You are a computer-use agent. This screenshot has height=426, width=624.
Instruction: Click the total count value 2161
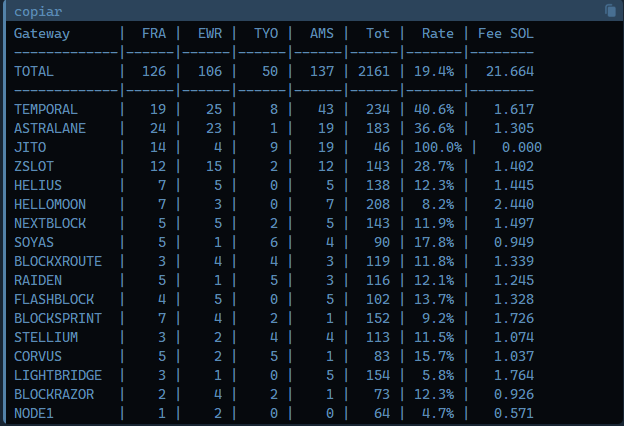374,72
